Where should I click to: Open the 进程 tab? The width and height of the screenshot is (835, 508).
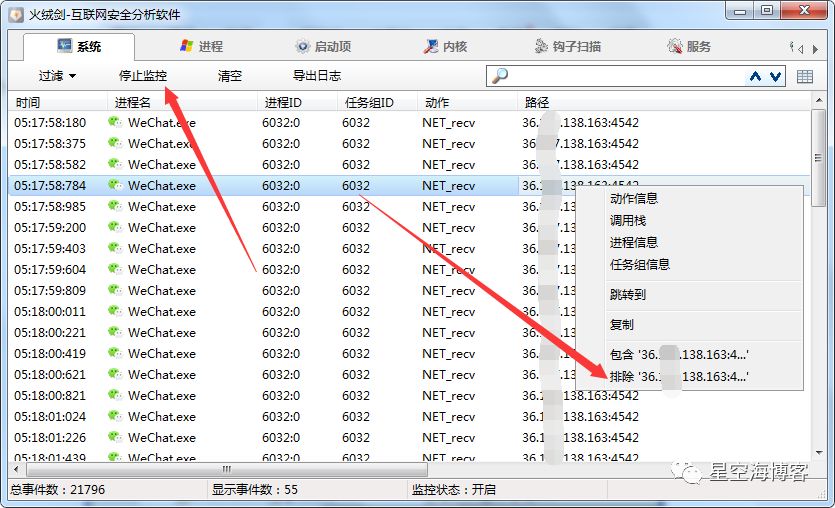tap(201, 46)
